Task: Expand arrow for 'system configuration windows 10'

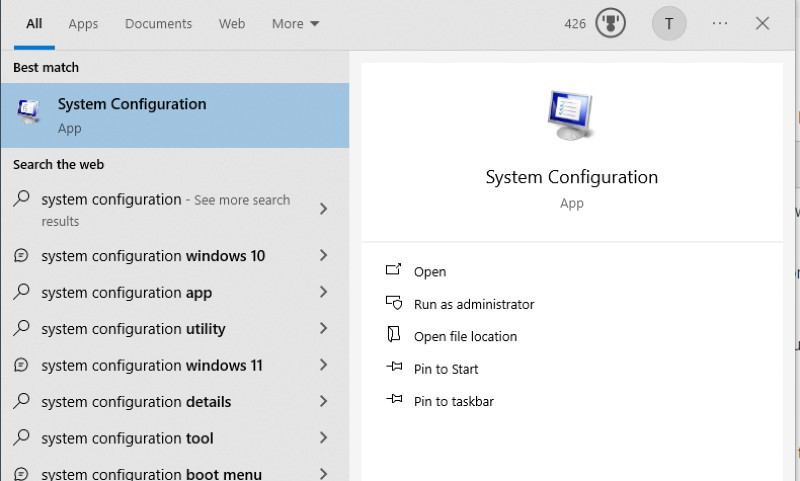Action: [x=323, y=255]
